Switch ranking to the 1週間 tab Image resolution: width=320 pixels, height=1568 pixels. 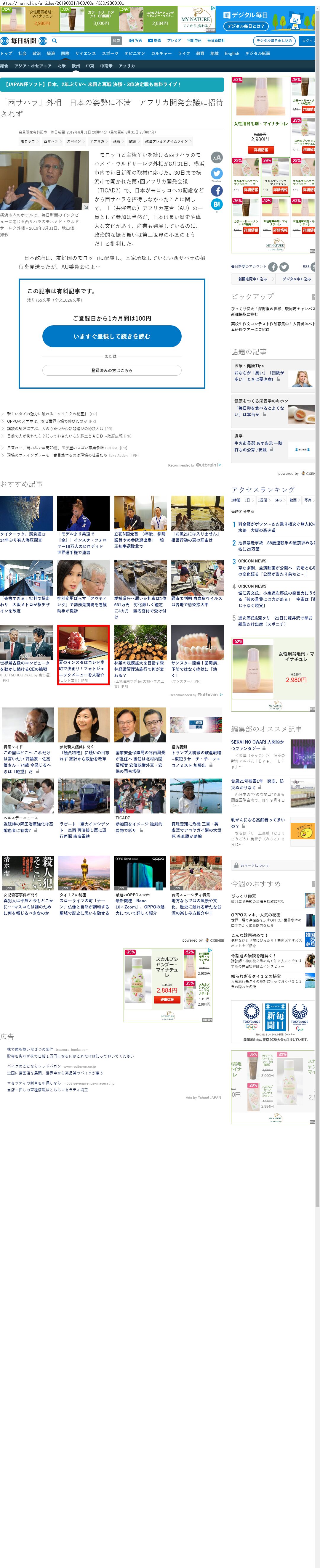pyautogui.click(x=263, y=500)
